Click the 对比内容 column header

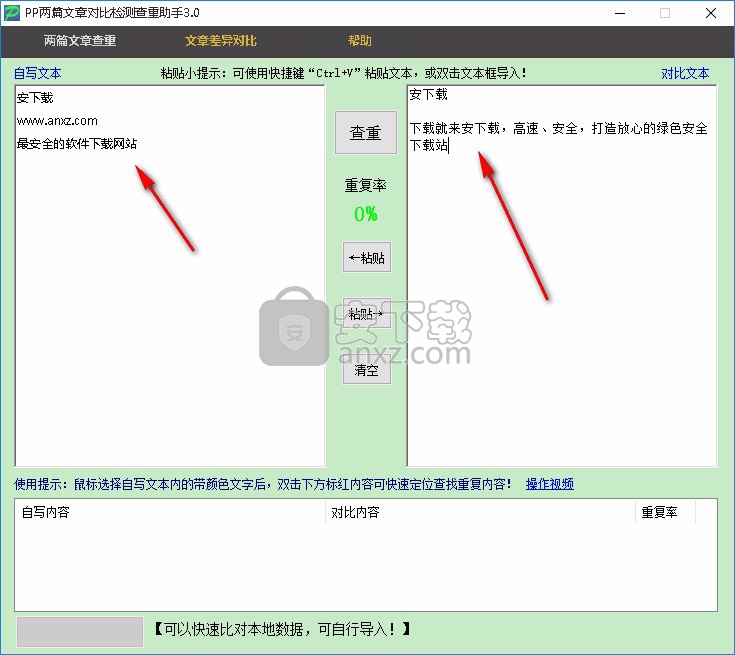point(480,512)
